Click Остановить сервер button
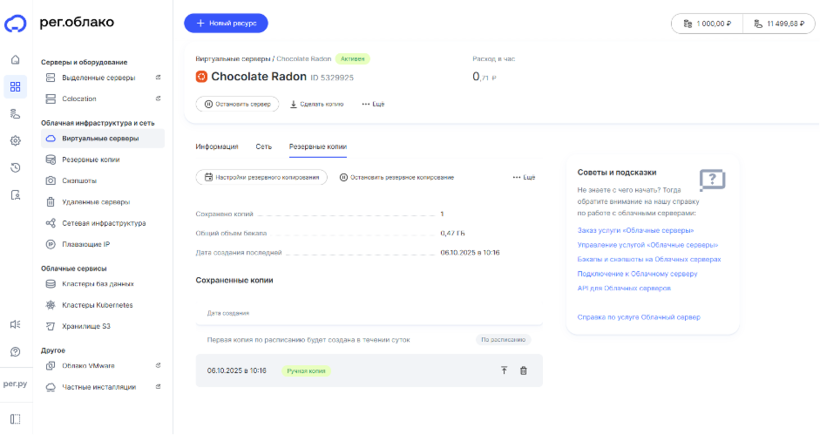This screenshot has height=435, width=820. [x=236, y=104]
